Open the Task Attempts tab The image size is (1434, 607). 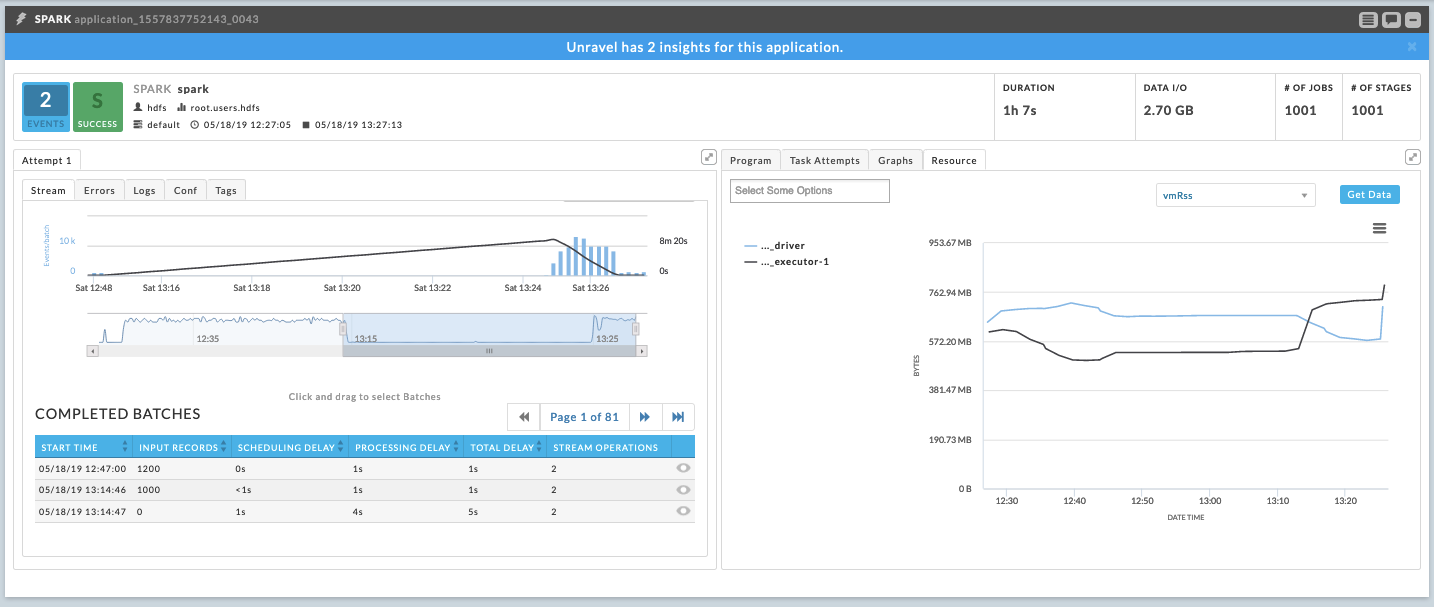[x=824, y=160]
